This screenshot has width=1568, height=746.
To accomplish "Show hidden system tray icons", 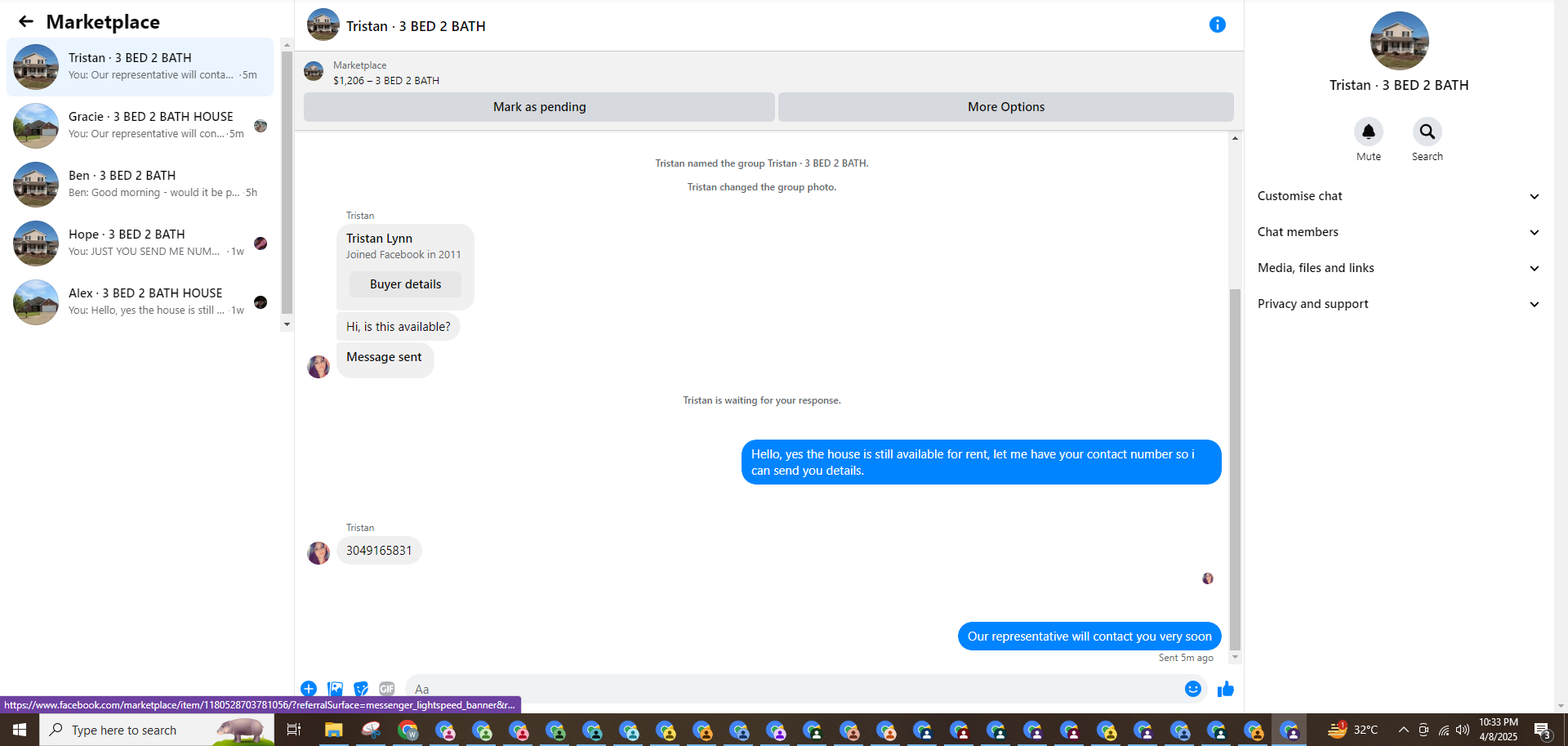I will pos(1403,730).
